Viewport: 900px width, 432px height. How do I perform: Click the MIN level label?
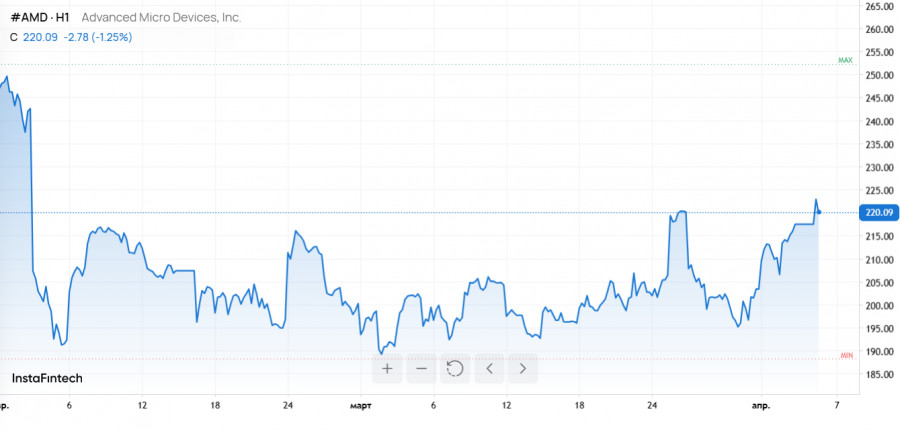tap(847, 356)
